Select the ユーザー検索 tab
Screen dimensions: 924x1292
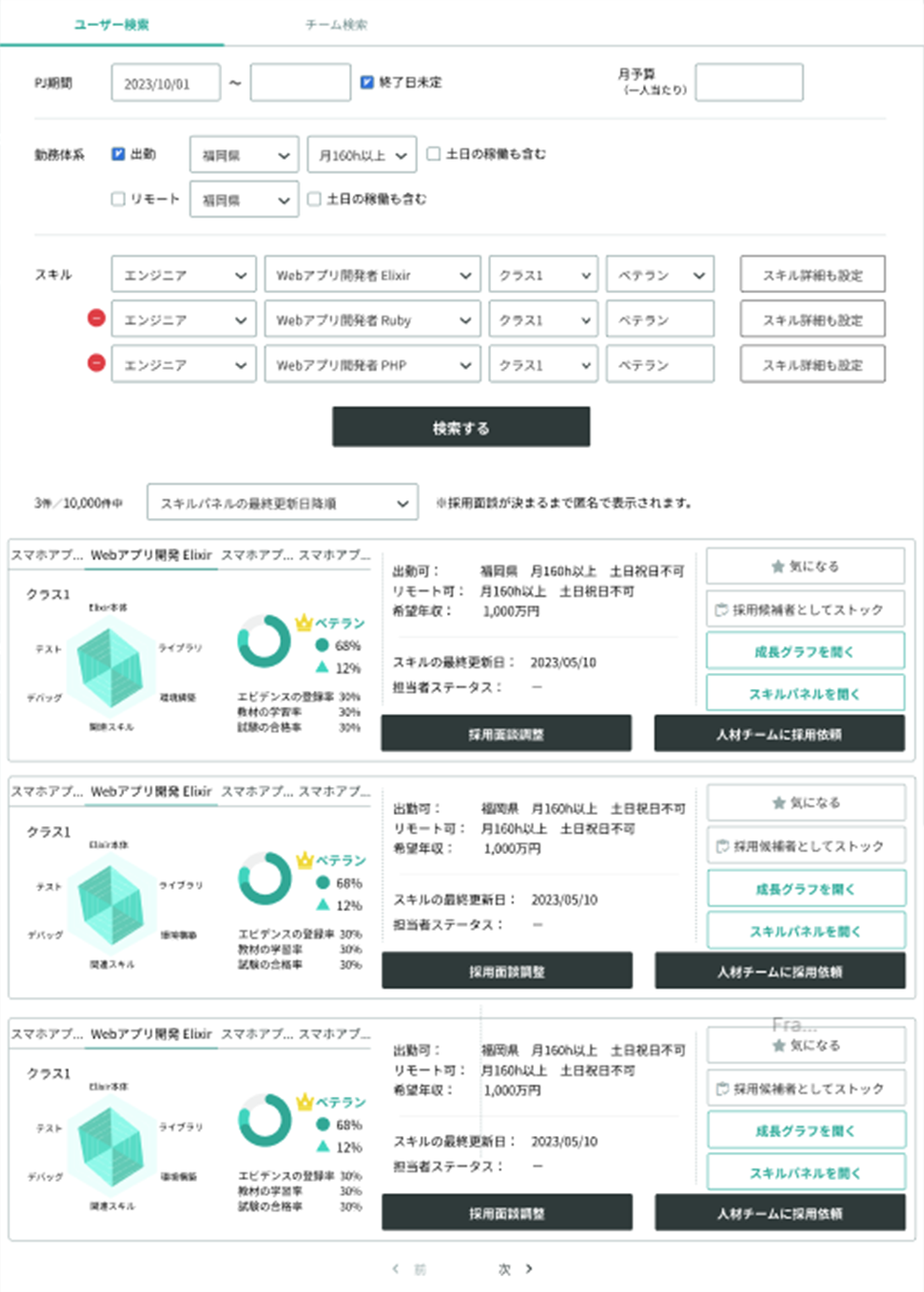112,24
